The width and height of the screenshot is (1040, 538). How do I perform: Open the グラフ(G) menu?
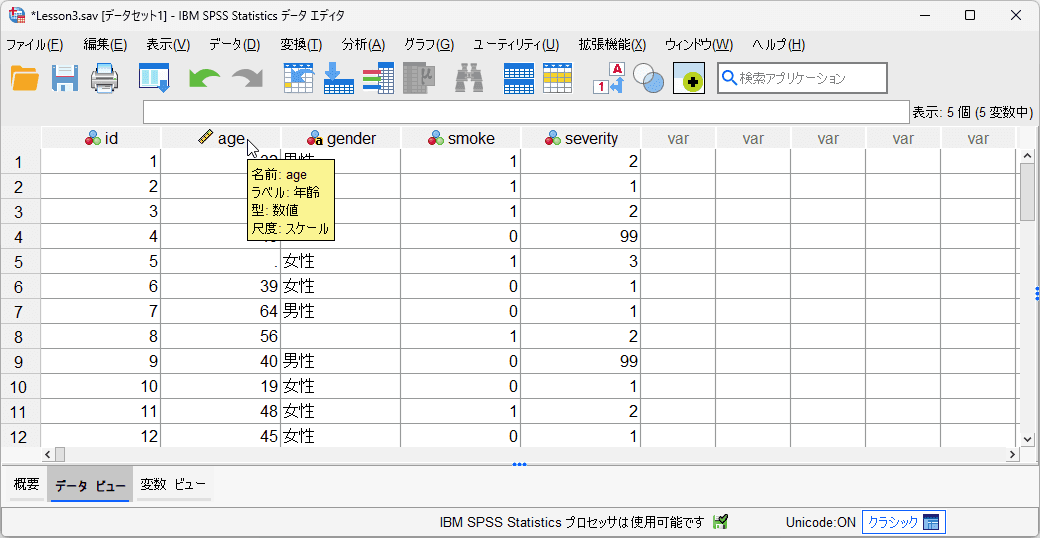[x=429, y=45]
